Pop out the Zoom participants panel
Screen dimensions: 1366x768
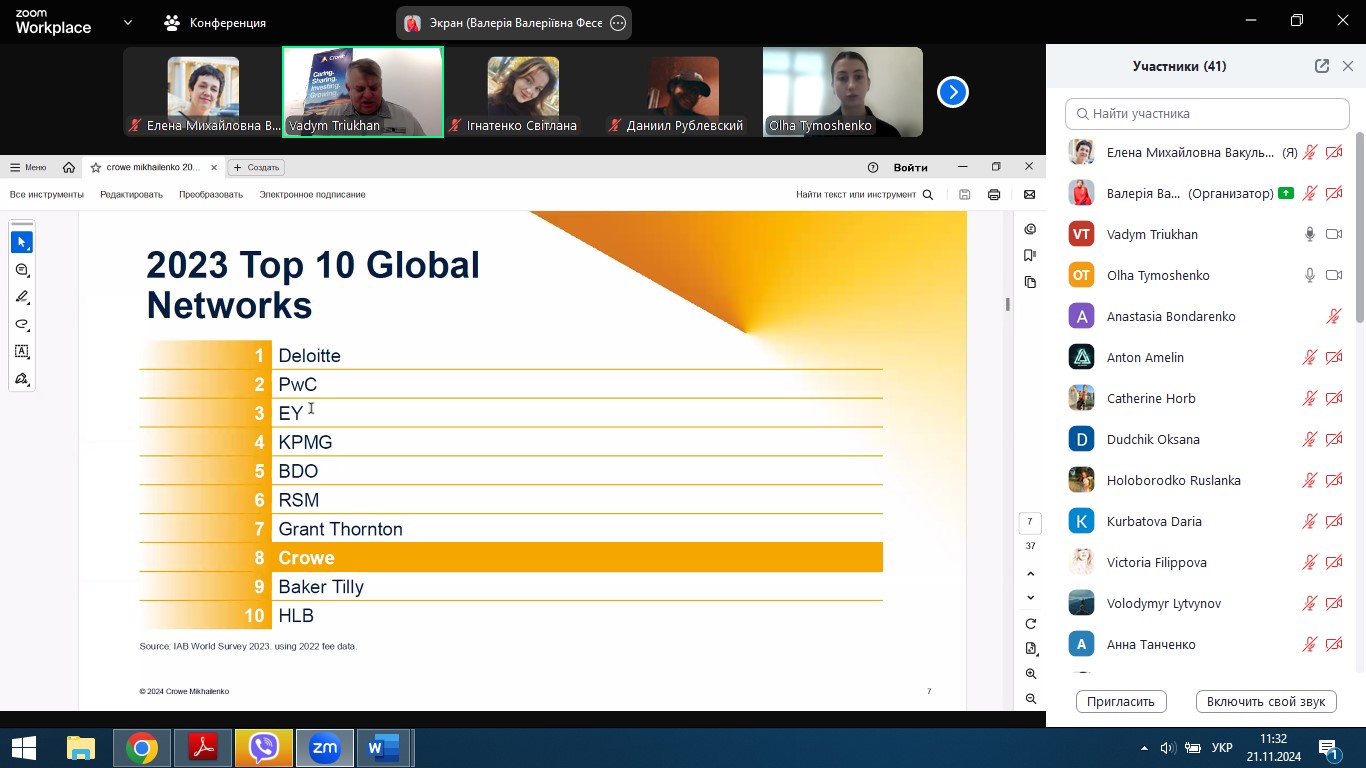(1322, 66)
